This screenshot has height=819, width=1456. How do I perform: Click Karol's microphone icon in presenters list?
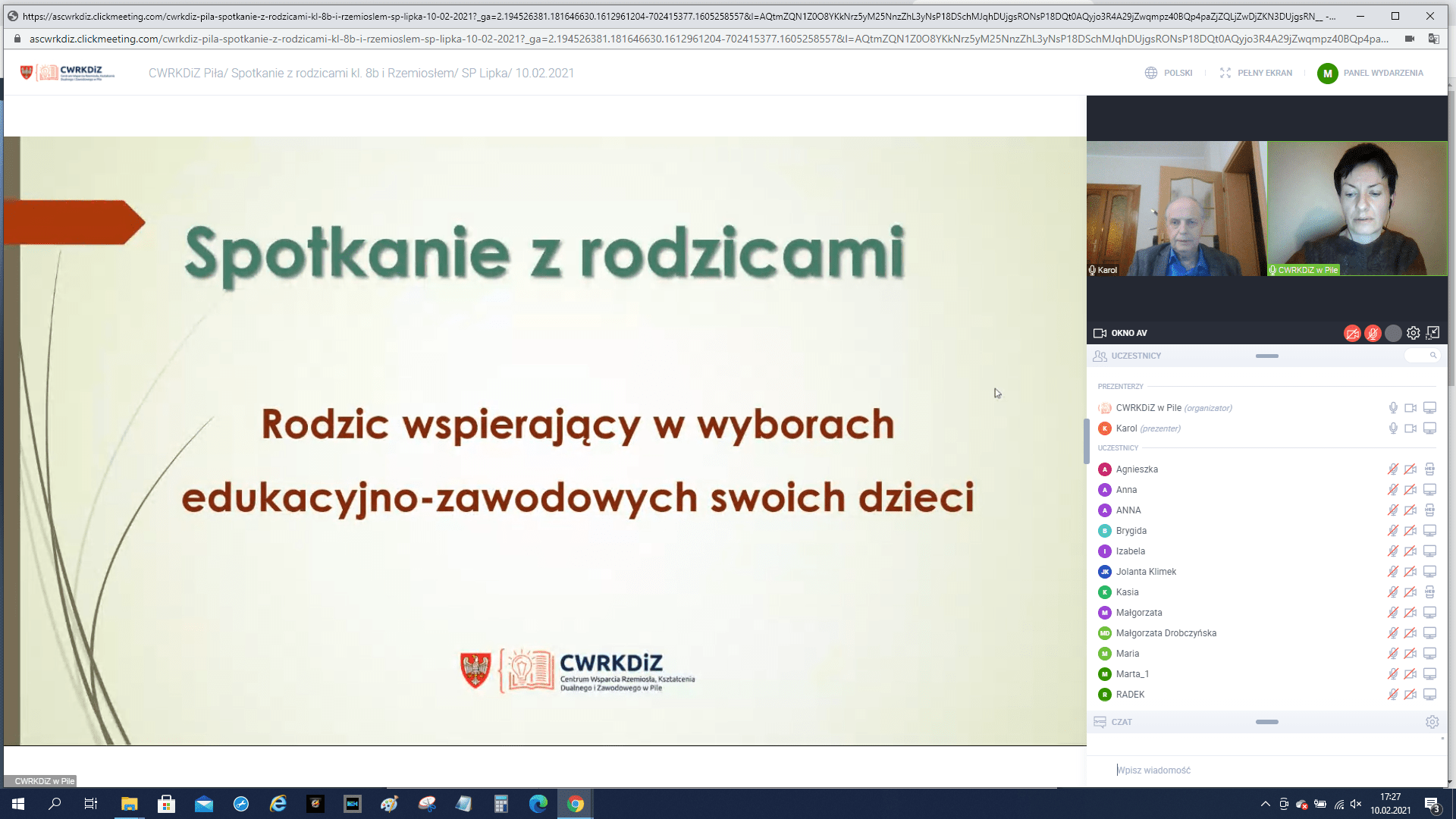coord(1393,428)
